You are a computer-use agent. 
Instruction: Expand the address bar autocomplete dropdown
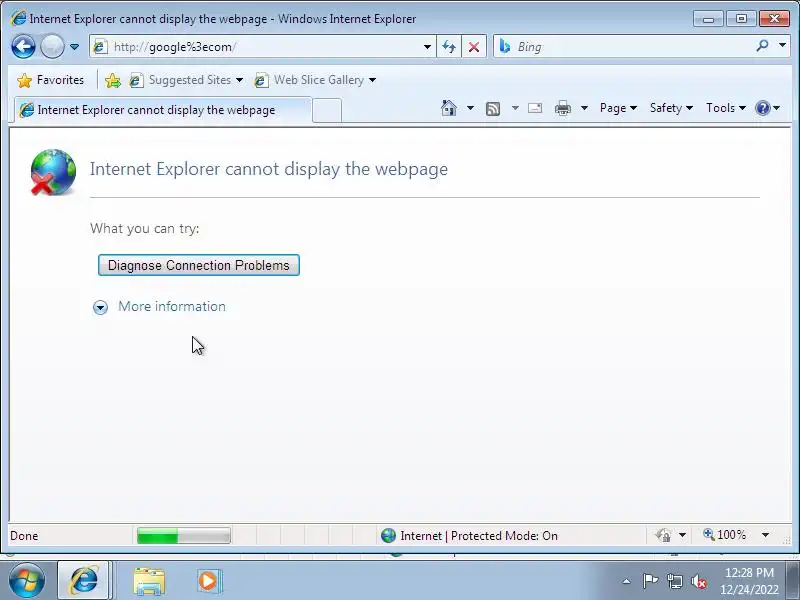click(427, 47)
